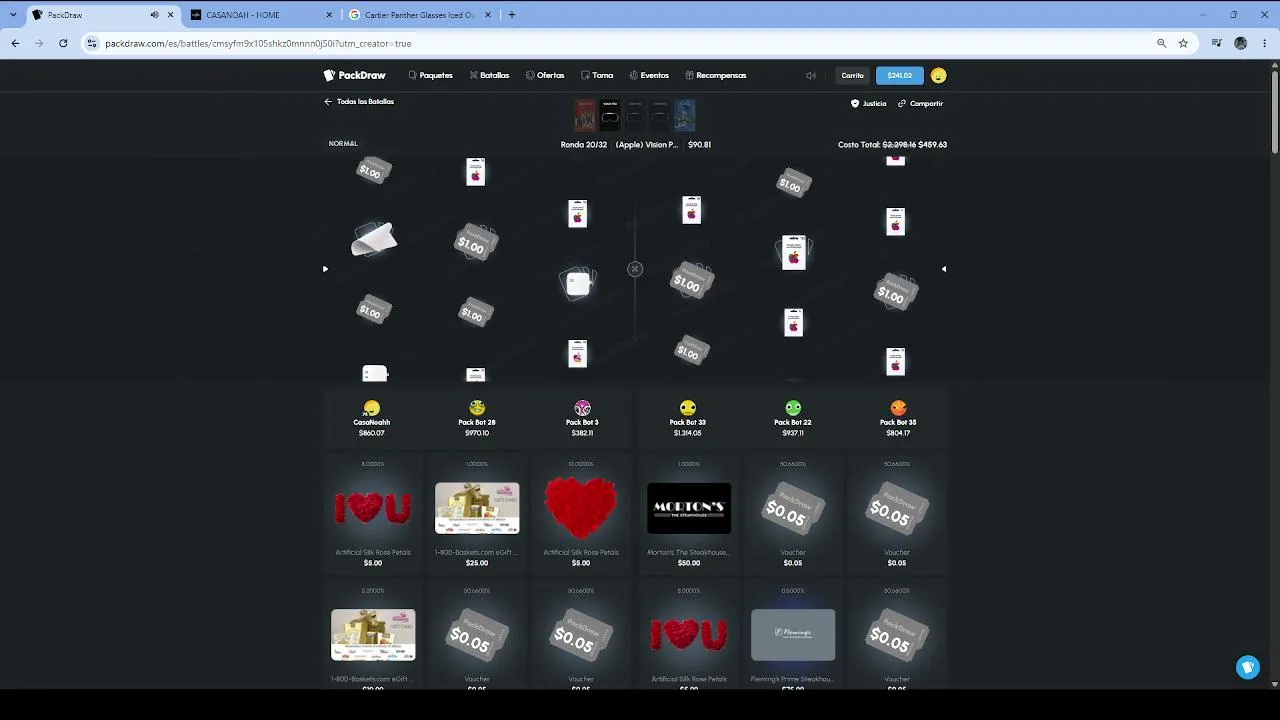Select the blue last pack thumbnail
The width and height of the screenshot is (1280, 720).
684,115
